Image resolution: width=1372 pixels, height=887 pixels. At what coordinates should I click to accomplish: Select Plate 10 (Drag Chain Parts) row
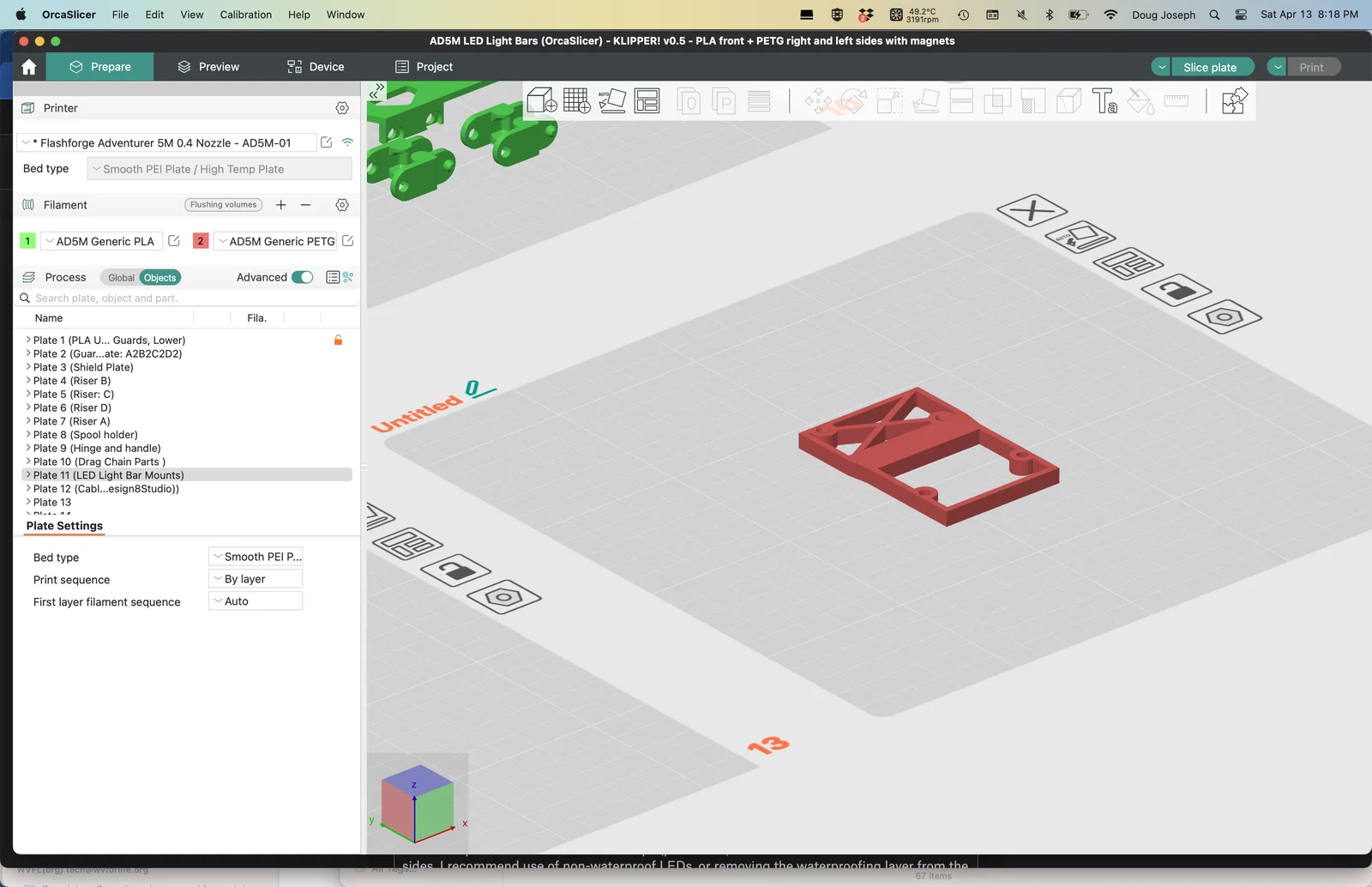pos(188,462)
